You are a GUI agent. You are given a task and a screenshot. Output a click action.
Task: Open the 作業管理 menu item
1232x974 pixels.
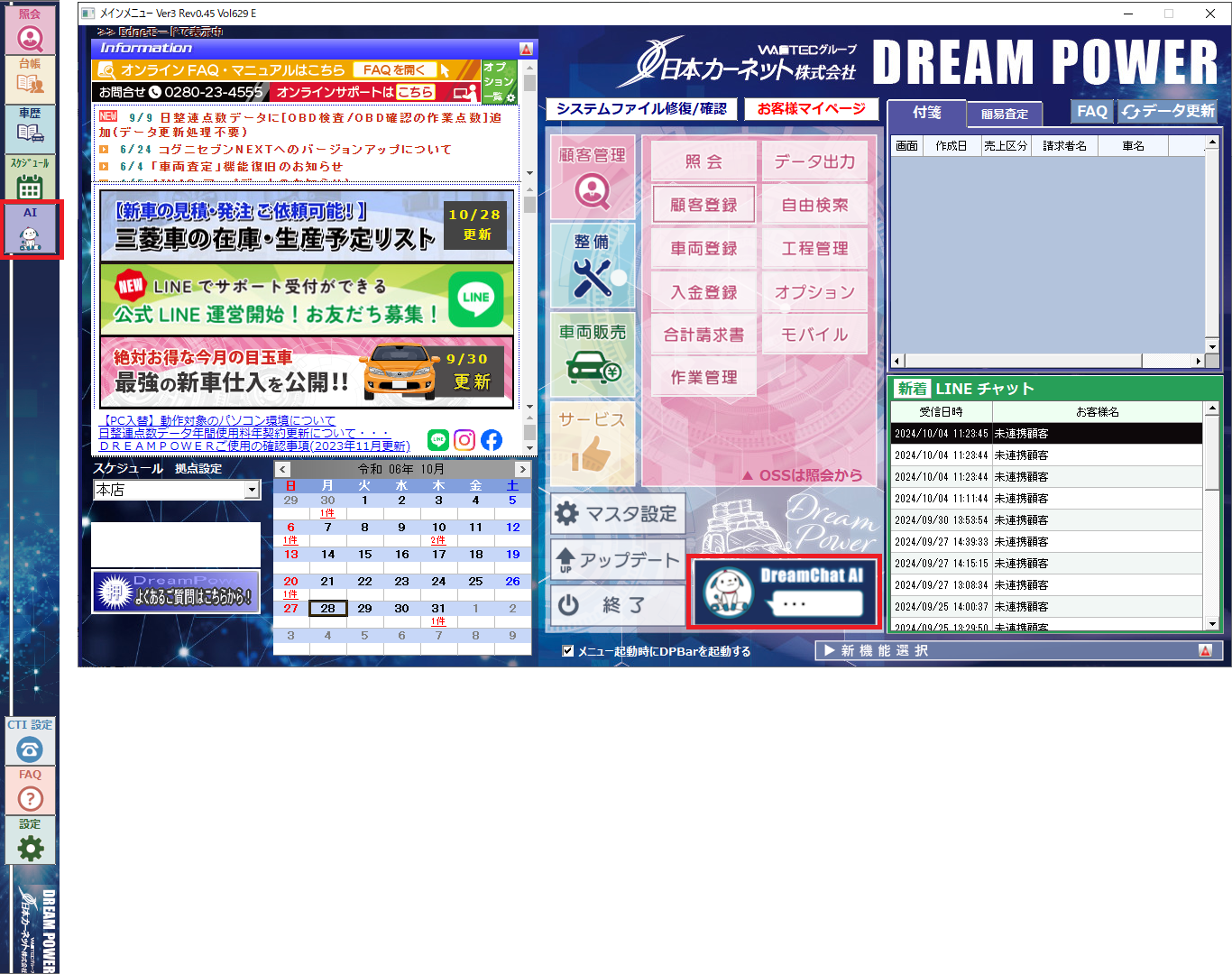[x=703, y=377]
